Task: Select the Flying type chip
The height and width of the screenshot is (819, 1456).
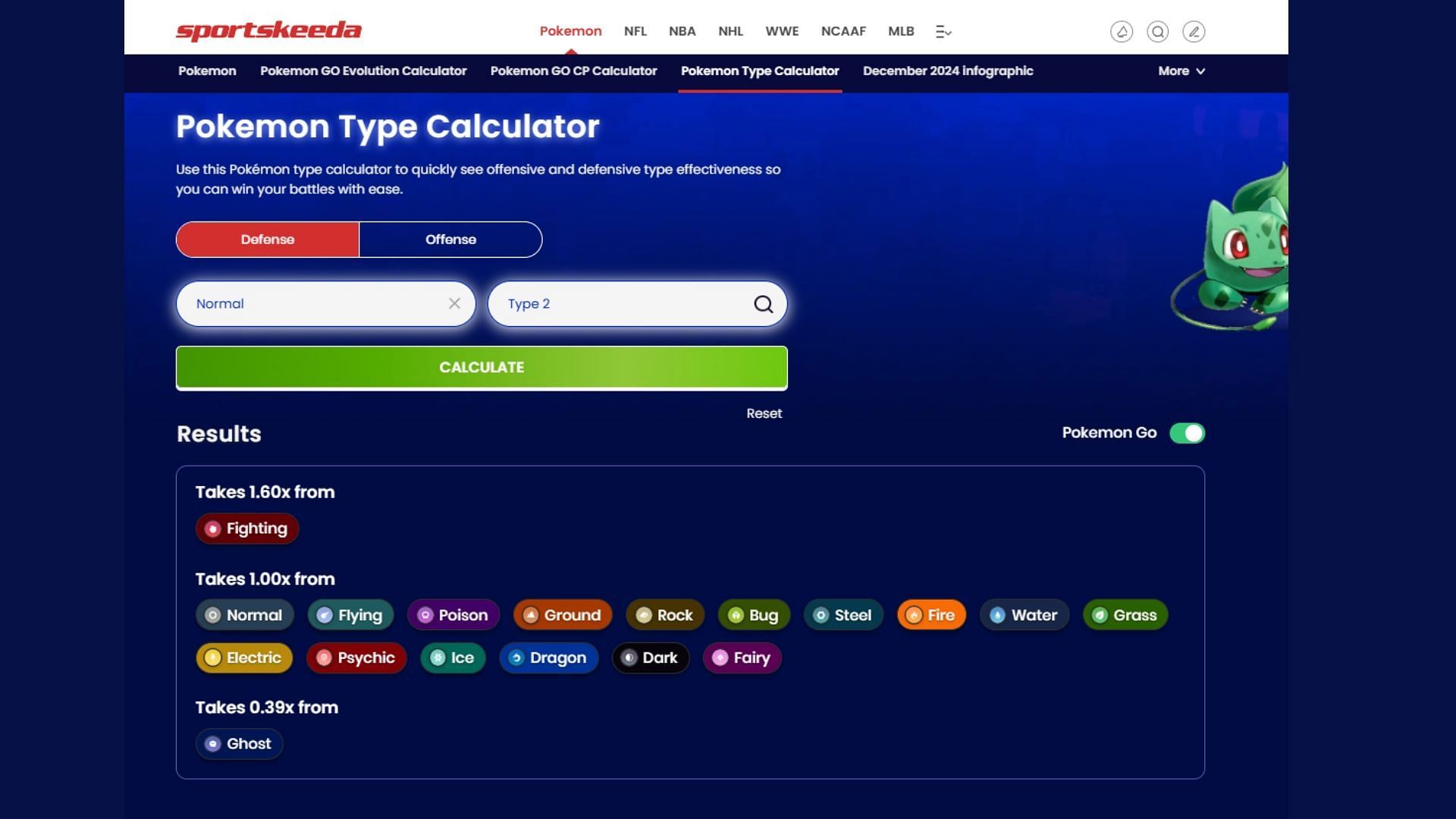Action: click(350, 615)
